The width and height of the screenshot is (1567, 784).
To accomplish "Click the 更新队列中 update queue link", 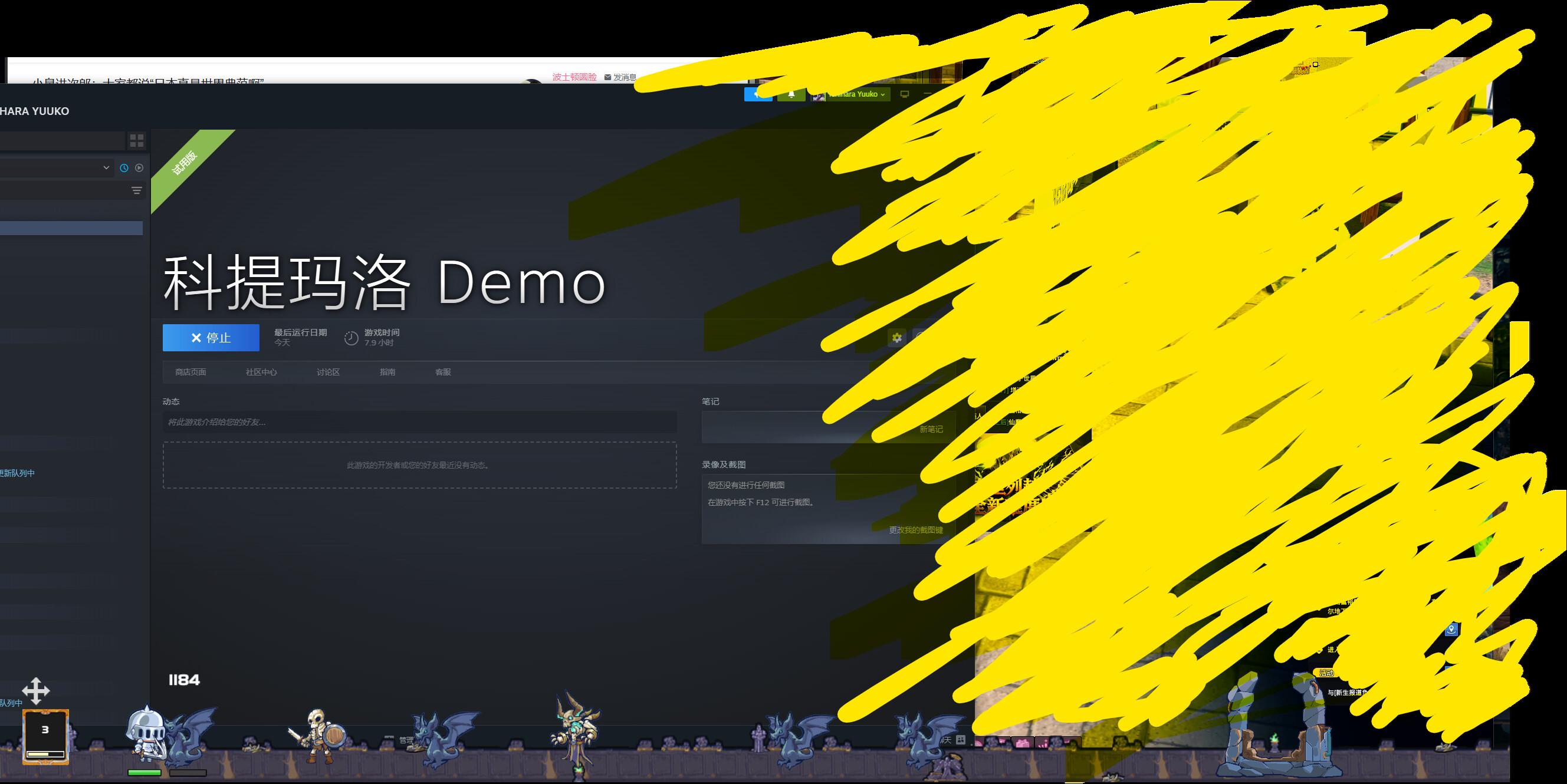I will coord(17,473).
